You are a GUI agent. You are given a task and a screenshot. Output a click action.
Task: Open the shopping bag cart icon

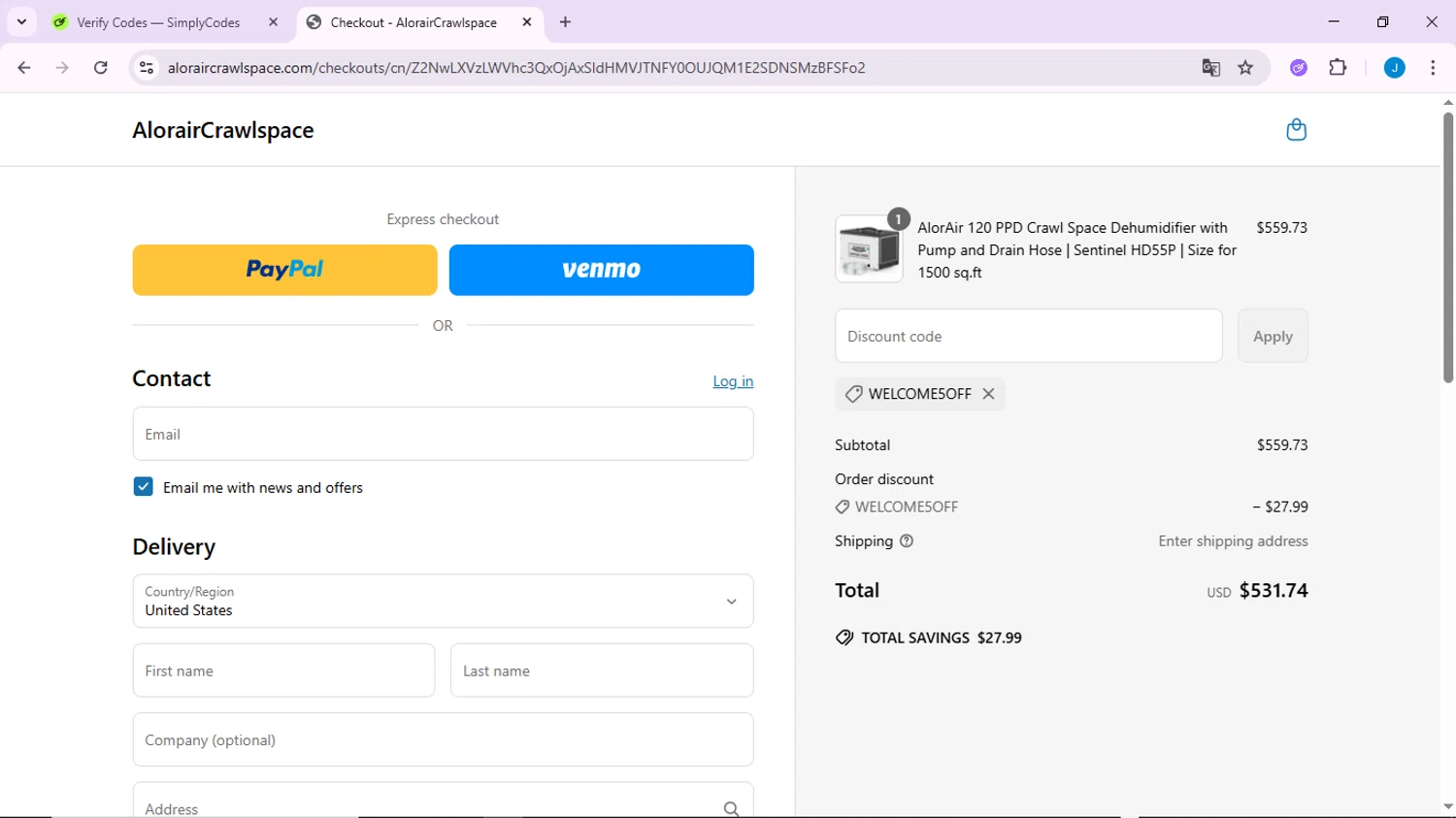tap(1296, 130)
